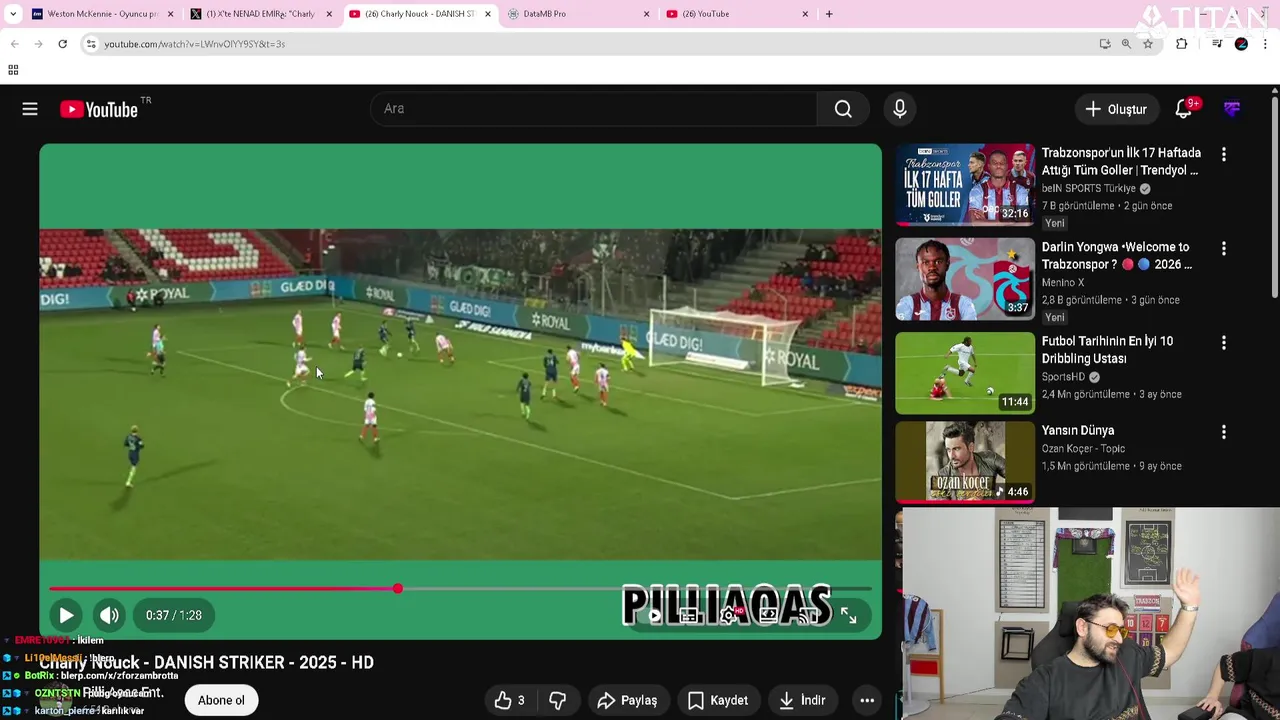Viewport: 1280px width, 720px height.
Task: Click the YouTube Ara search field
Action: (594, 109)
